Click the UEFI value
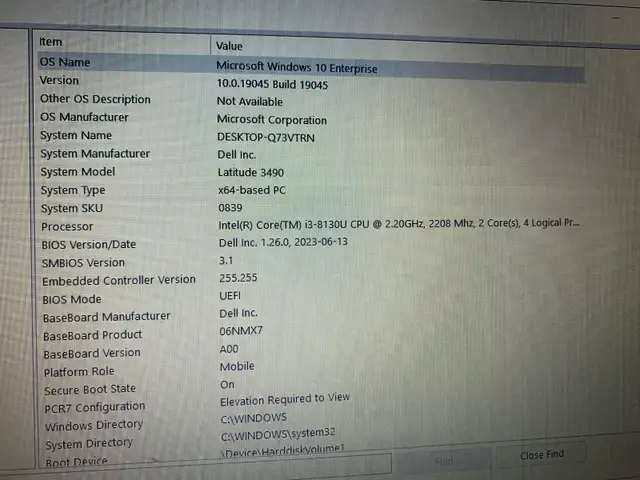This screenshot has height=480, width=640. [230, 296]
